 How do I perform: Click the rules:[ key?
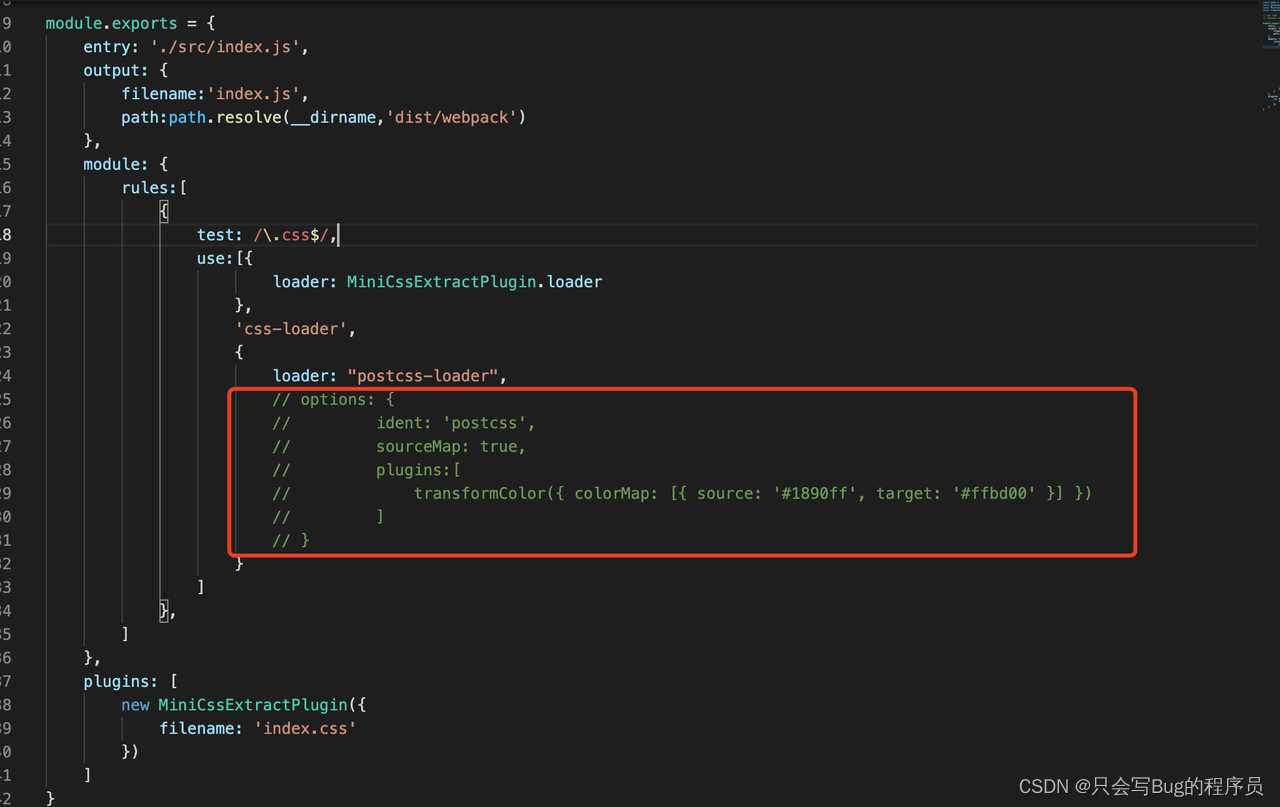pyautogui.click(x=154, y=188)
